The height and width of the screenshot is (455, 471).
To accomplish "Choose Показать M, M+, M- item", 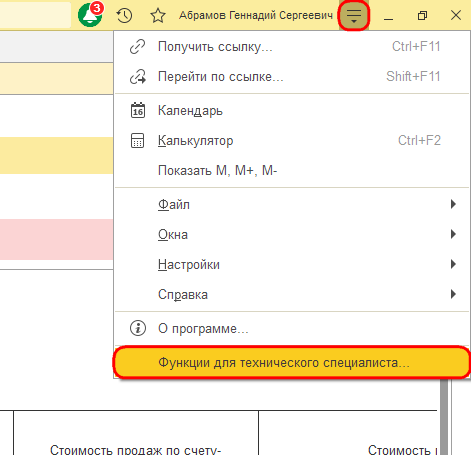I will tap(292, 171).
